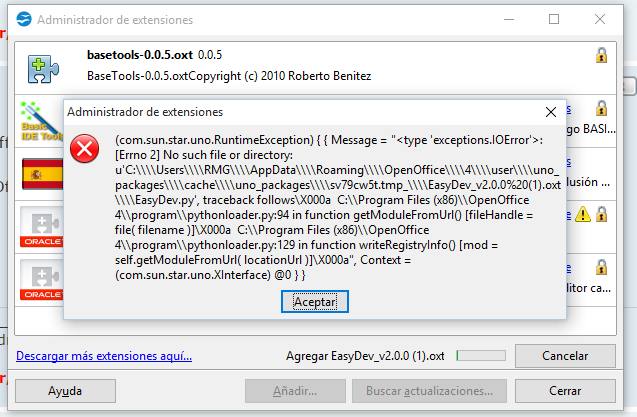The height and width of the screenshot is (417, 637).
Task: Click BaseTools copyright Roberto Benitez description
Action: click(x=229, y=76)
